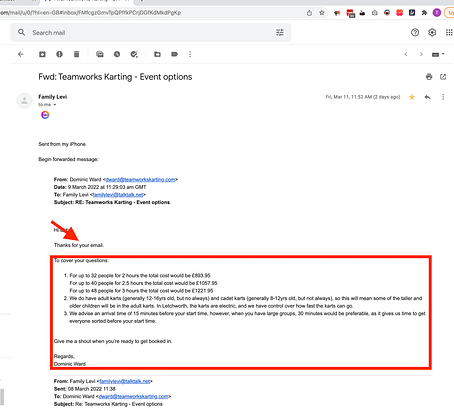Open the browser Extensions puzzle menu
This screenshot has width=454, height=408.
424,13
